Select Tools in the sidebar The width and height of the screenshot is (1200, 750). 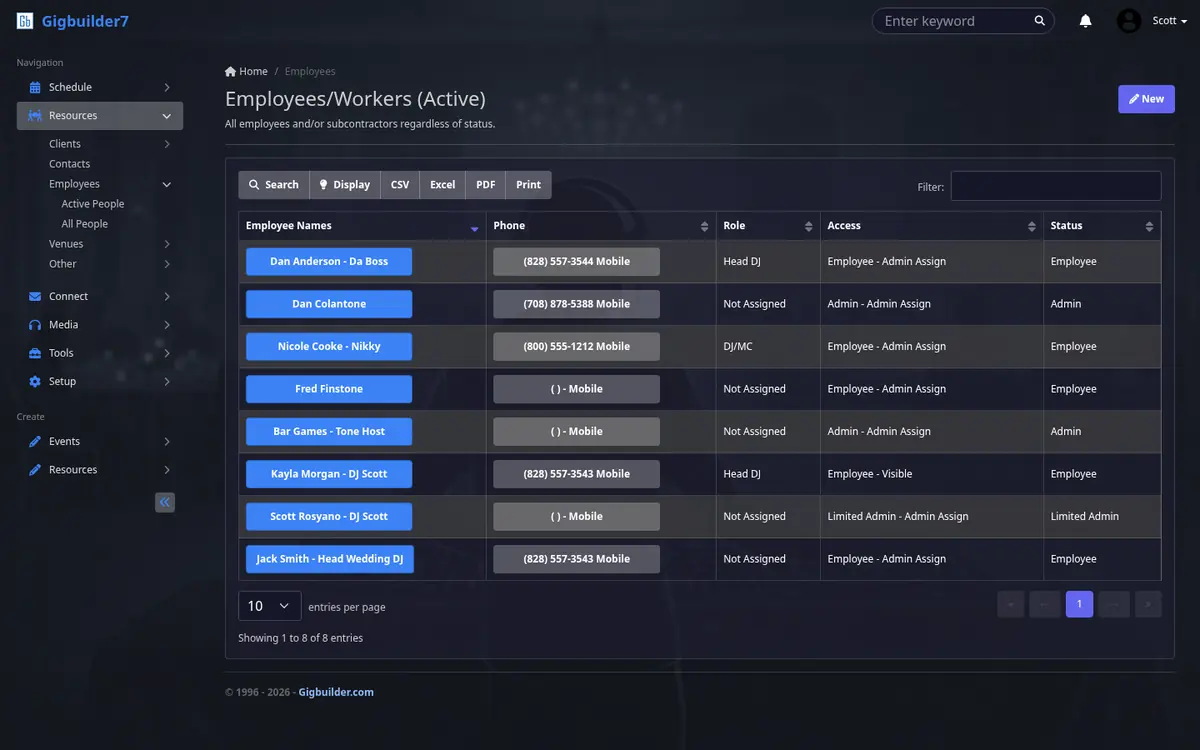[x=61, y=353]
